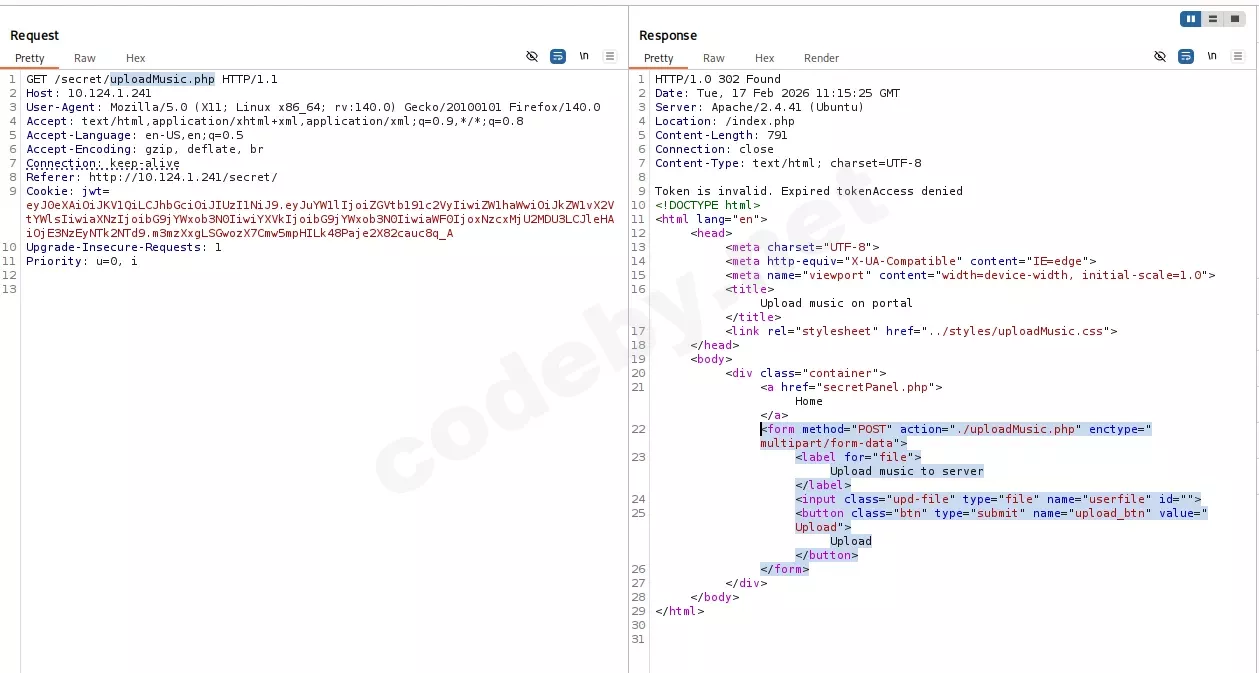Click the Content-Type: text/html header

click(x=788, y=163)
